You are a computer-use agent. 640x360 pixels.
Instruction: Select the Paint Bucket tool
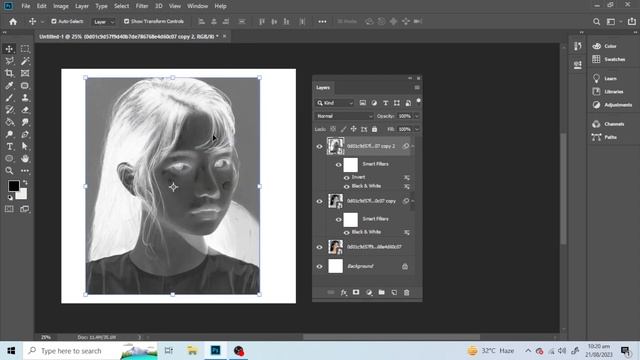point(9,122)
